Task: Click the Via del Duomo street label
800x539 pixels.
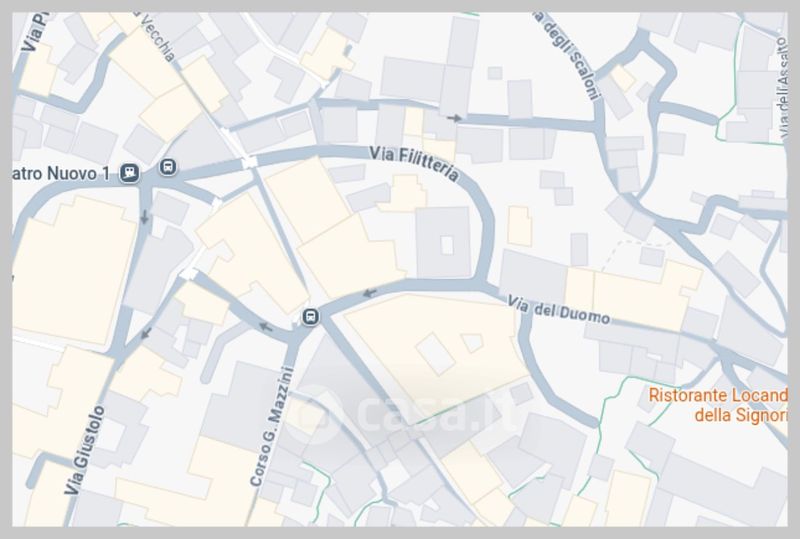Action: [559, 310]
